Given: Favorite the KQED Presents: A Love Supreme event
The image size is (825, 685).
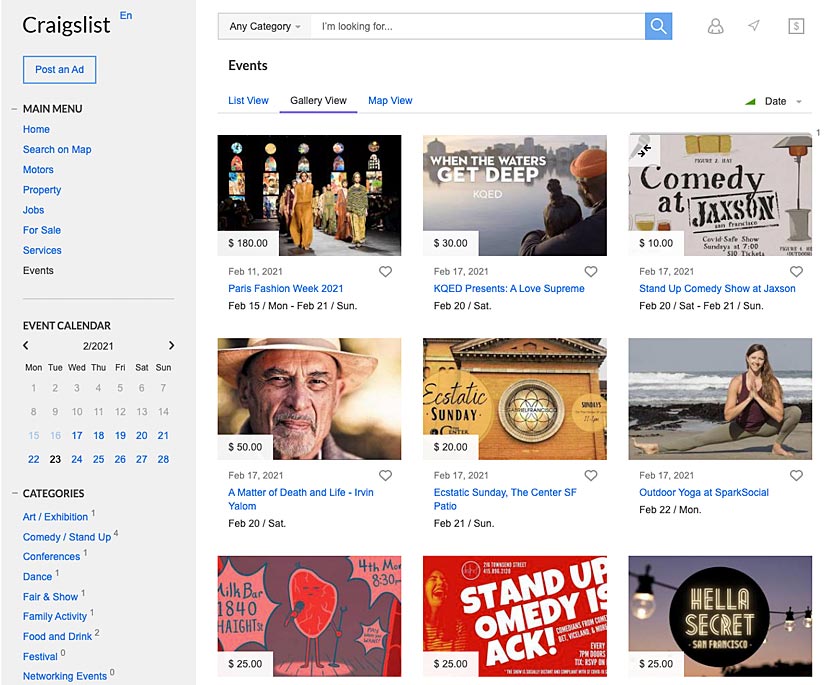Looking at the screenshot, I should pyautogui.click(x=591, y=271).
